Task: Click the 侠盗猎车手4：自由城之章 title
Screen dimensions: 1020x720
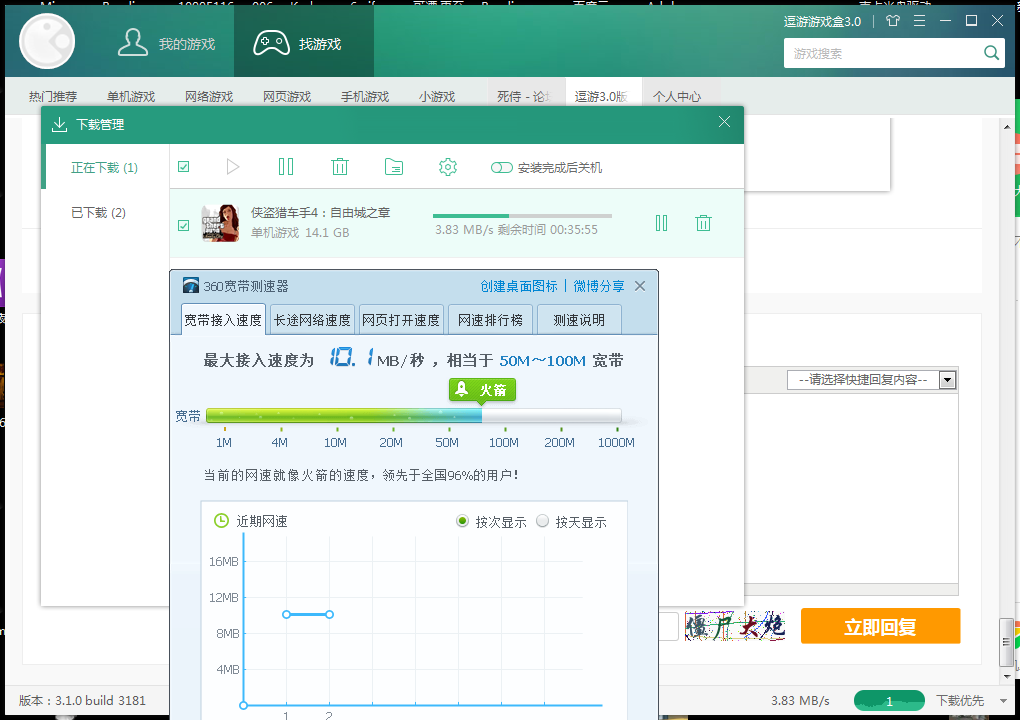Action: click(x=321, y=213)
